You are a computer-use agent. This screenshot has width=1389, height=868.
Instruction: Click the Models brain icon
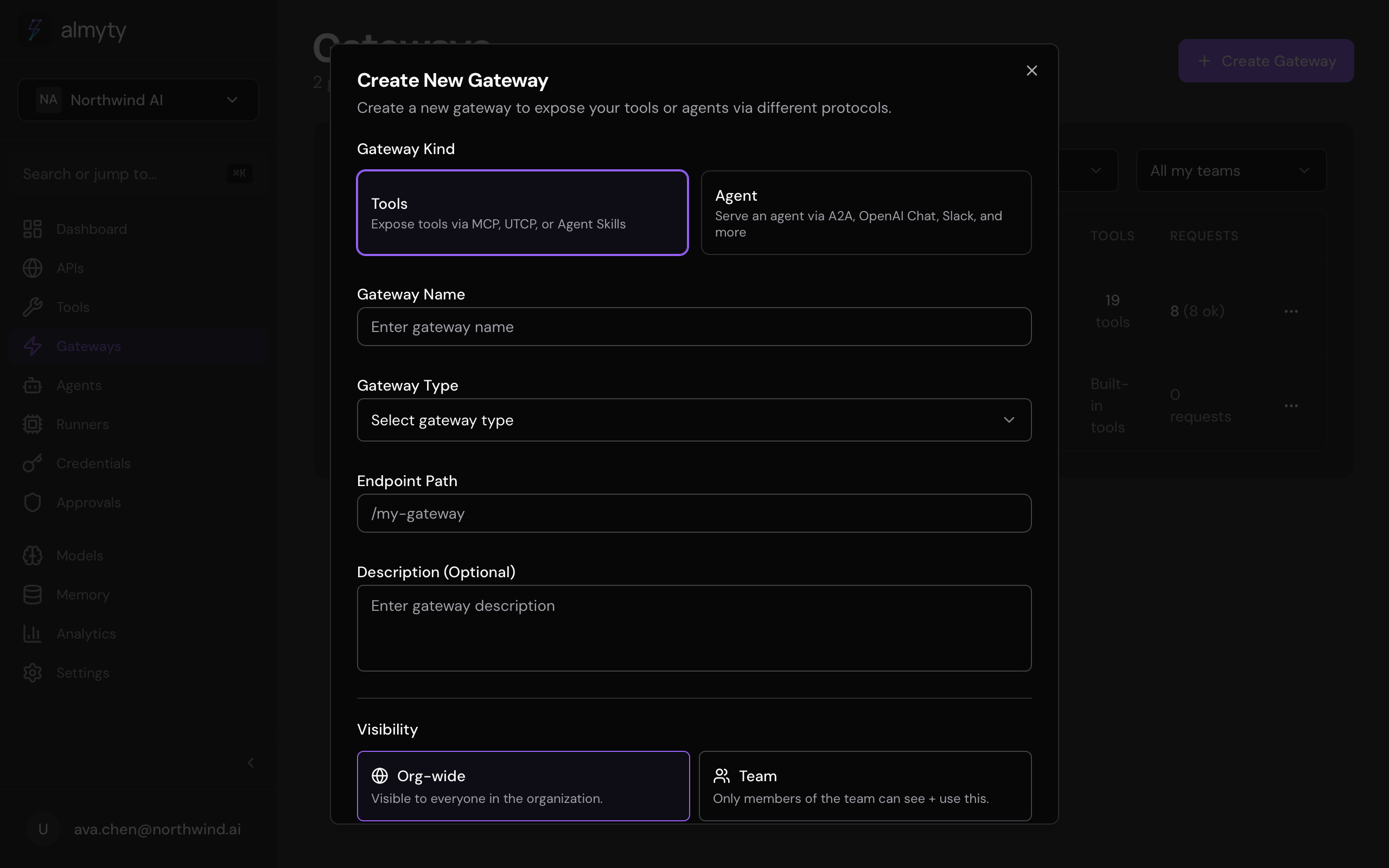(32, 556)
